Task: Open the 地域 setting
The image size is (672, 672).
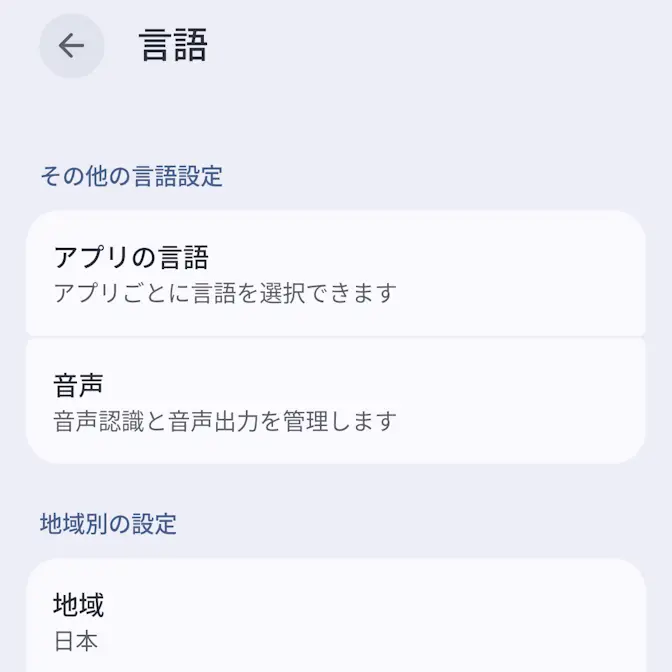Action: (x=335, y=620)
